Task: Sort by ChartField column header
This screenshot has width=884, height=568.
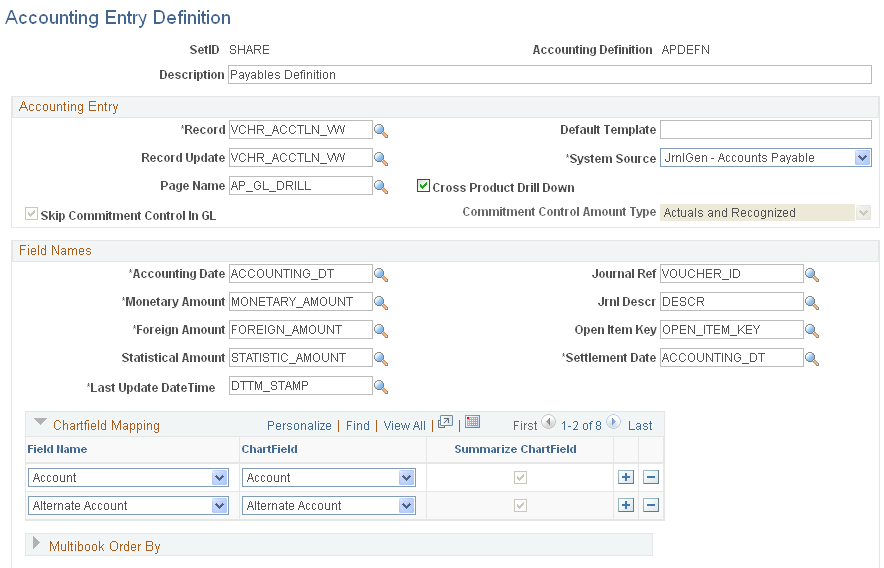Action: 269,450
